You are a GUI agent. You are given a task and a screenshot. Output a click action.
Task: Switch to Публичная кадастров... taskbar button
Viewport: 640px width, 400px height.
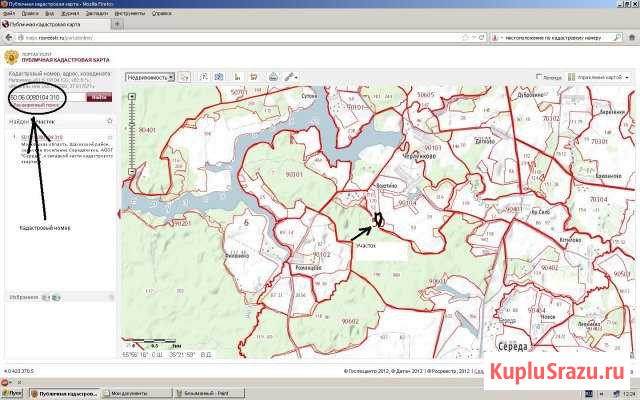tap(64, 393)
